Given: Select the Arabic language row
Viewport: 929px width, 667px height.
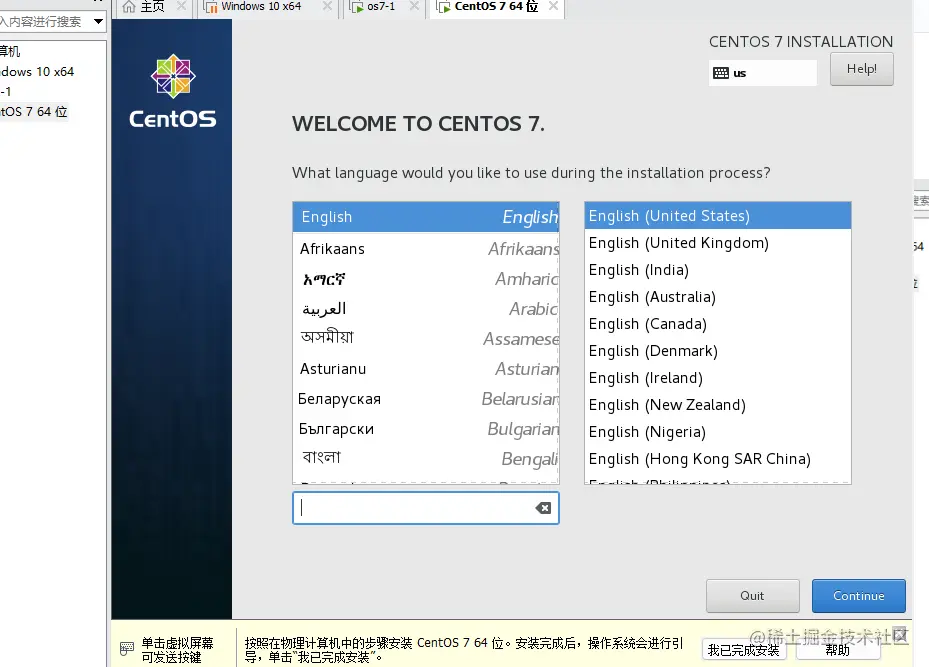Looking at the screenshot, I should pyautogui.click(x=426, y=309).
